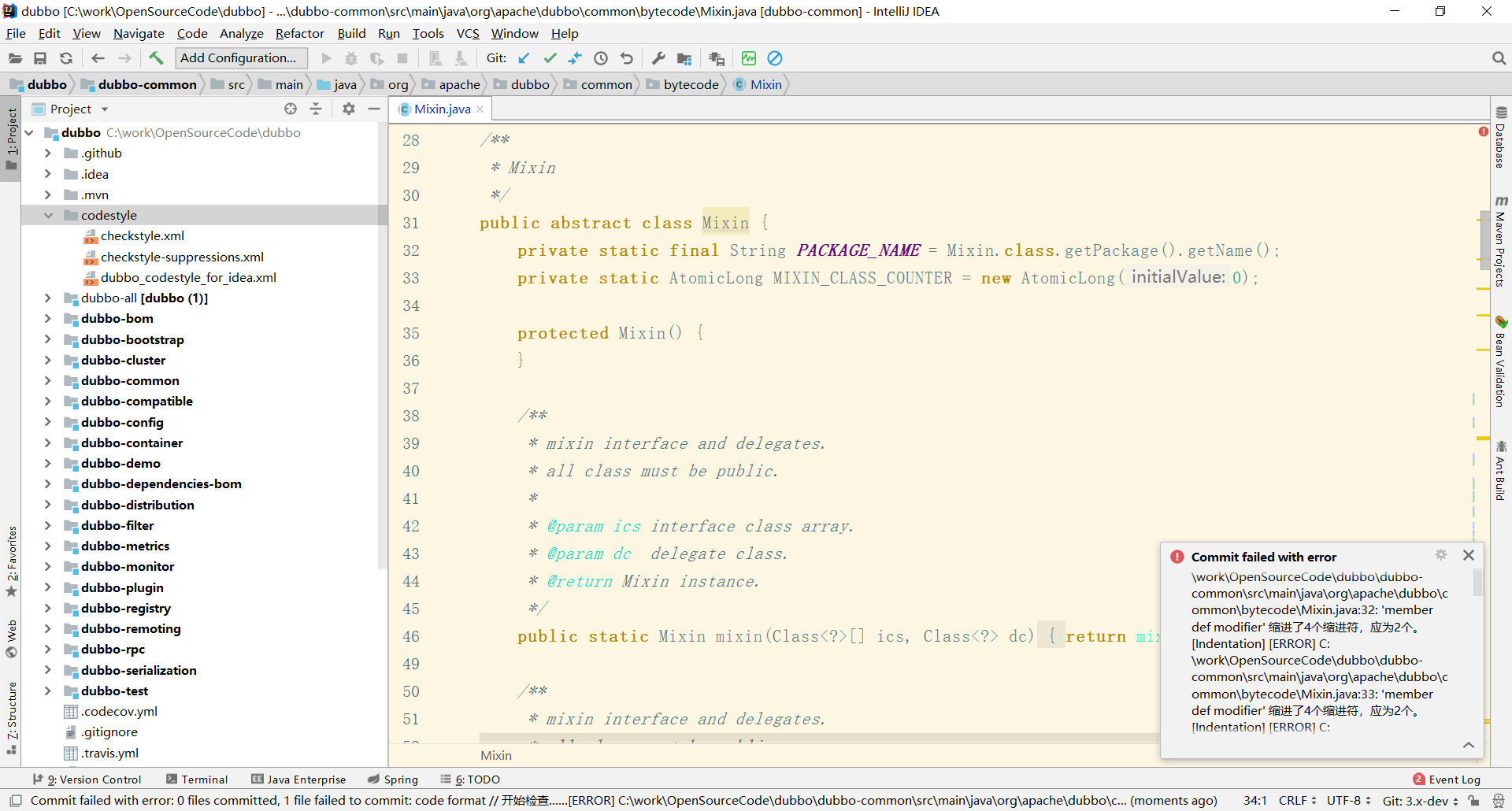Save all files with the disk icon
This screenshot has width=1512, height=811.
(x=40, y=58)
